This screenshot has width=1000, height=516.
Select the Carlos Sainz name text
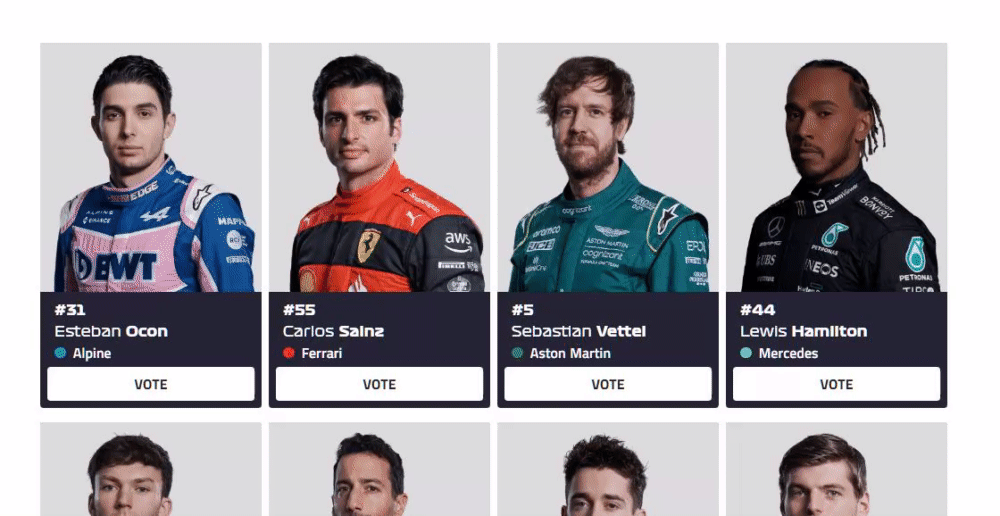(334, 331)
